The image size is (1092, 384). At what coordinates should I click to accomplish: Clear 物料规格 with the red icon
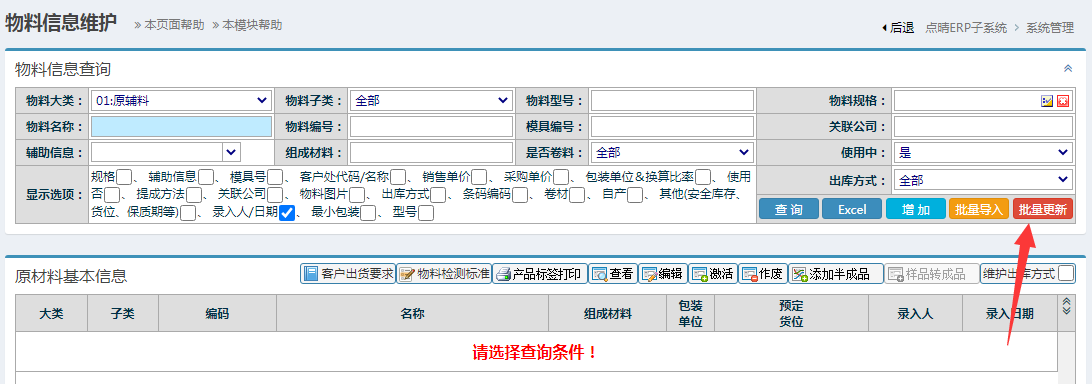coord(1063,101)
